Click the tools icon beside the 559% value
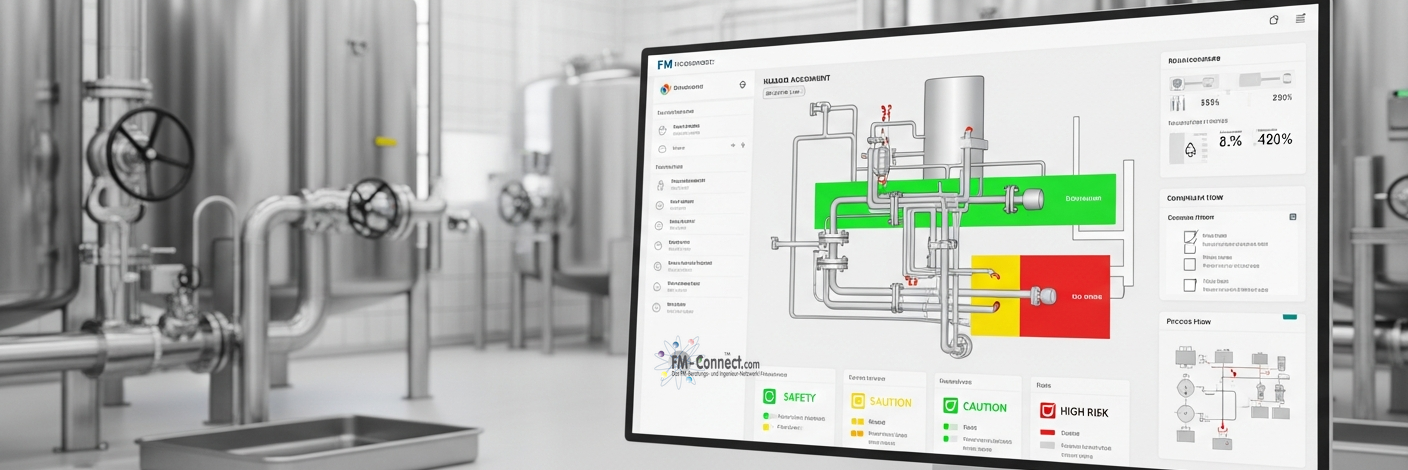Image resolution: width=1408 pixels, height=470 pixels. click(1178, 102)
